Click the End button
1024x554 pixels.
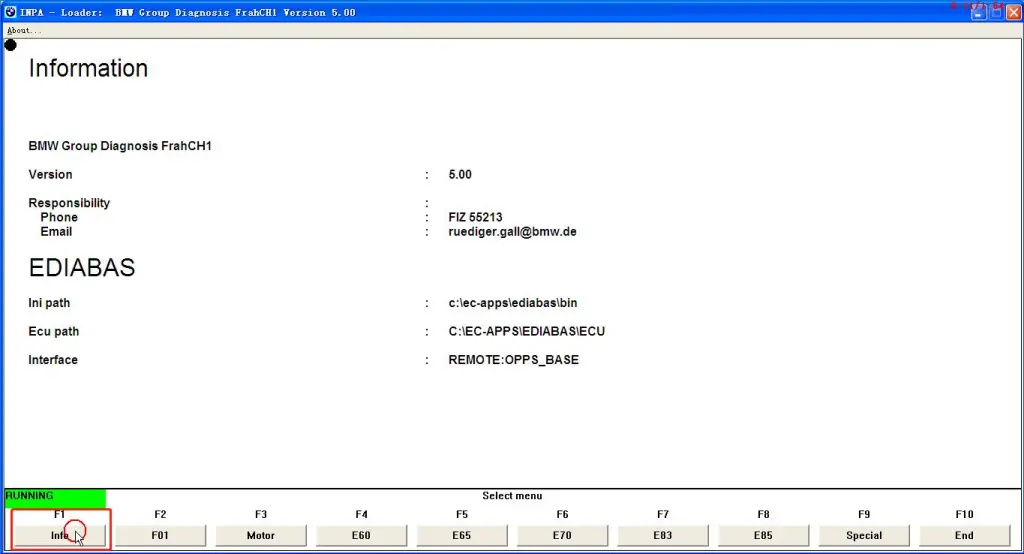tap(965, 535)
